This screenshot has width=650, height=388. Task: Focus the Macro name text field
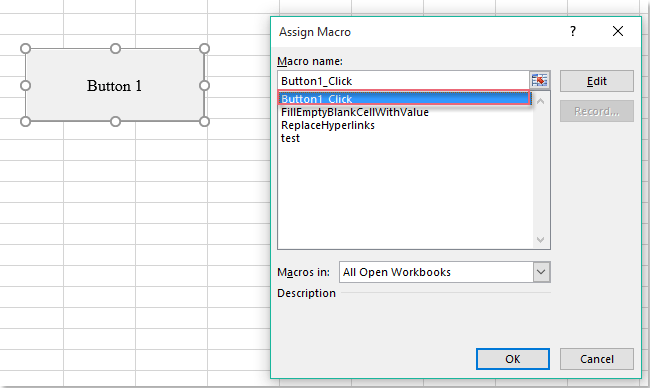point(403,81)
